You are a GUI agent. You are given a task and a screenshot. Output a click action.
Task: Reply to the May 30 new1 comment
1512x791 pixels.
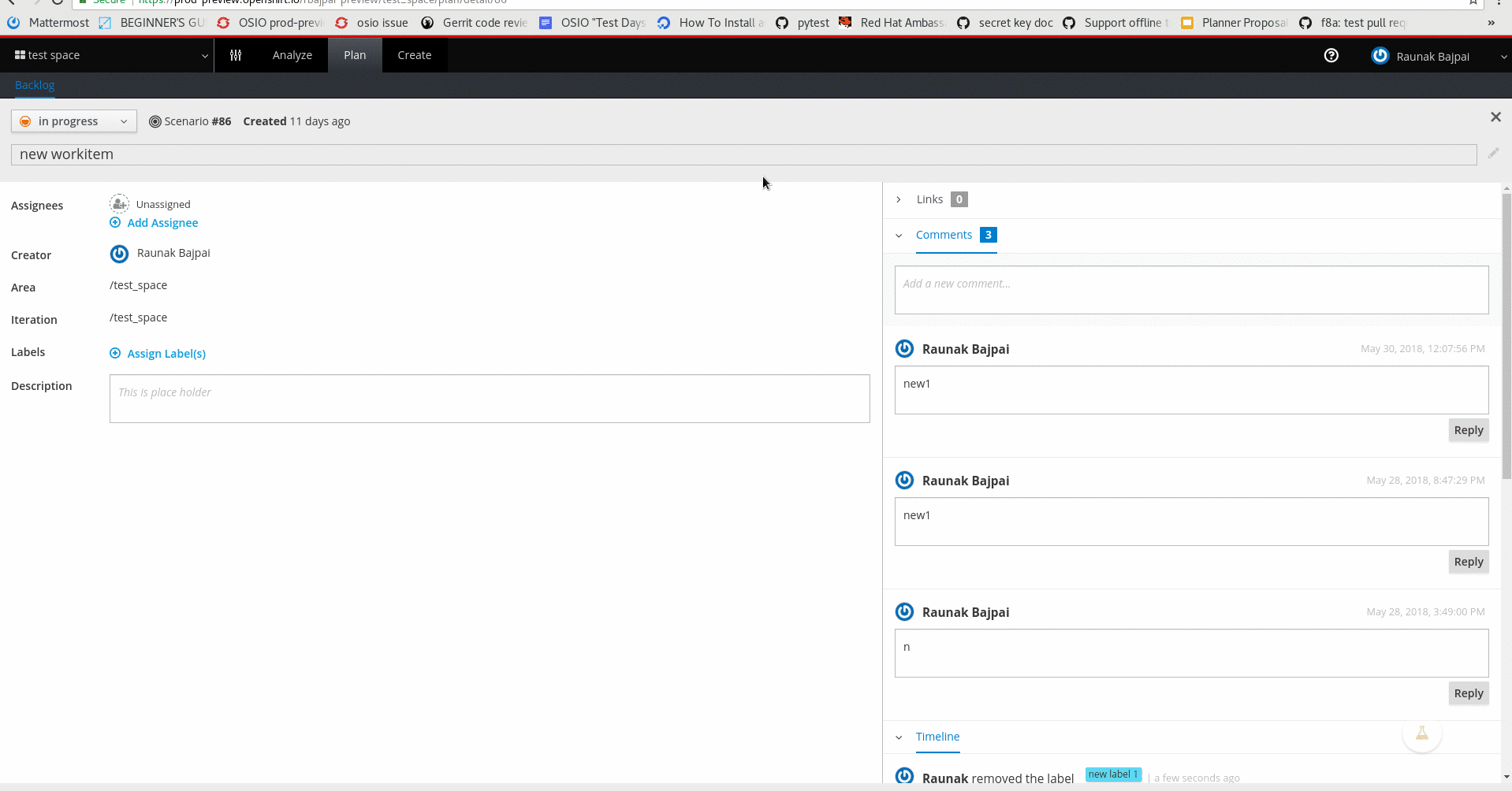coord(1469,430)
